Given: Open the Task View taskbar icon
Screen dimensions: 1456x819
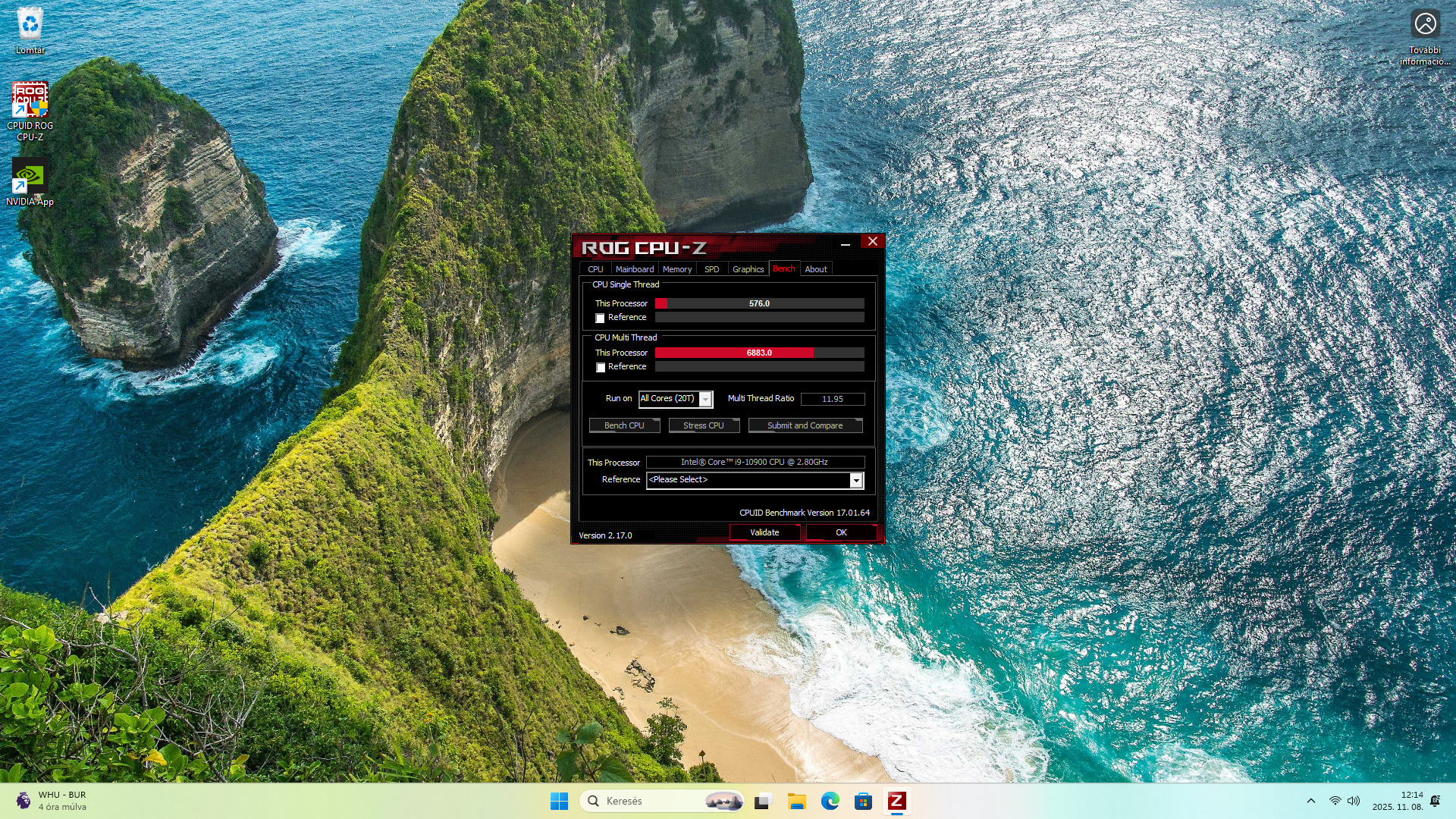Looking at the screenshot, I should (762, 801).
